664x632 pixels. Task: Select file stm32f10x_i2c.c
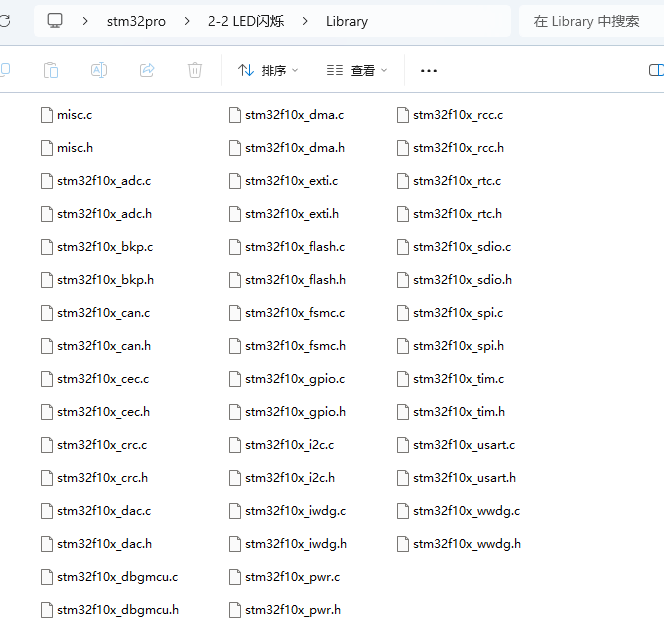coord(282,445)
